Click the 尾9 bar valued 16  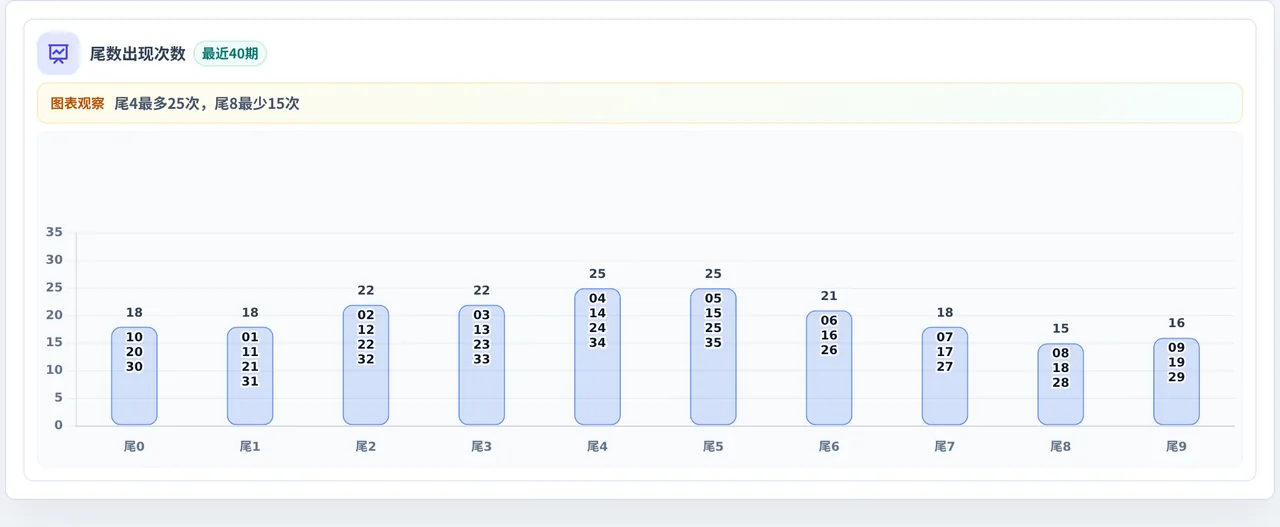1176,381
